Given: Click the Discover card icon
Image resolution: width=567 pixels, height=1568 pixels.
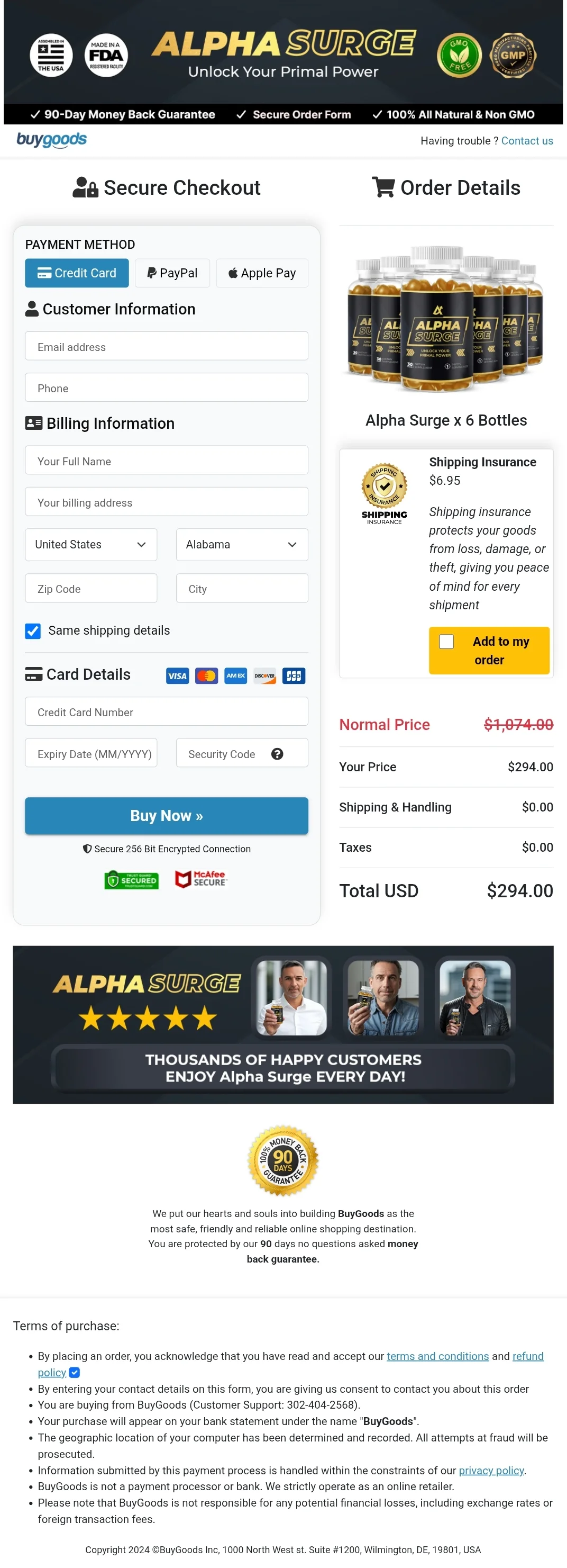Looking at the screenshot, I should point(264,675).
